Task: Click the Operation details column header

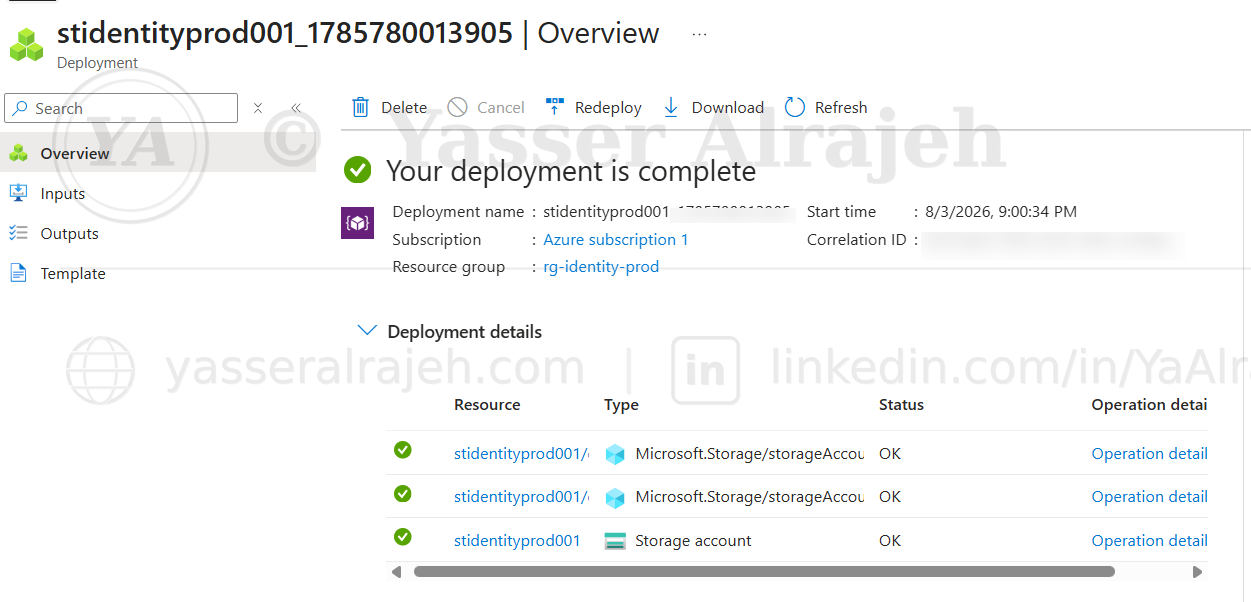Action: click(1150, 405)
